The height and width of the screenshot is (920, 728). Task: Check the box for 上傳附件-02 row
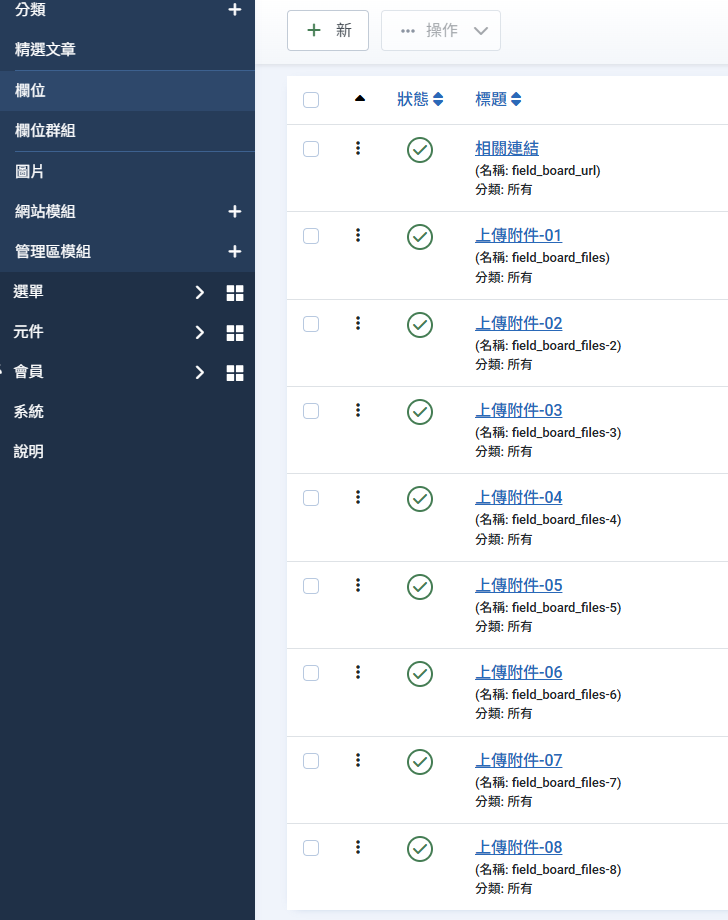[x=311, y=324]
